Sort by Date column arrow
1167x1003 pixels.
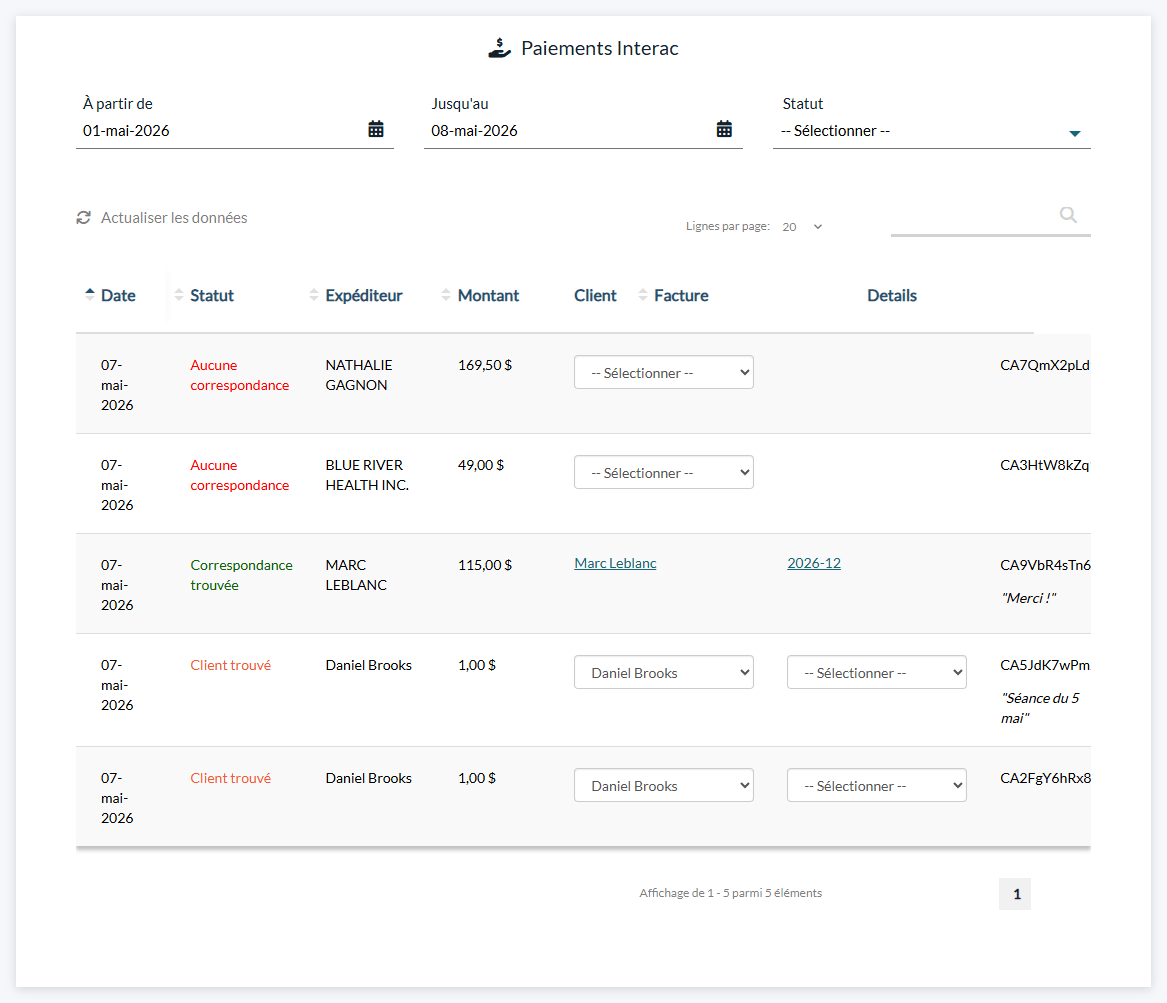coord(89,295)
